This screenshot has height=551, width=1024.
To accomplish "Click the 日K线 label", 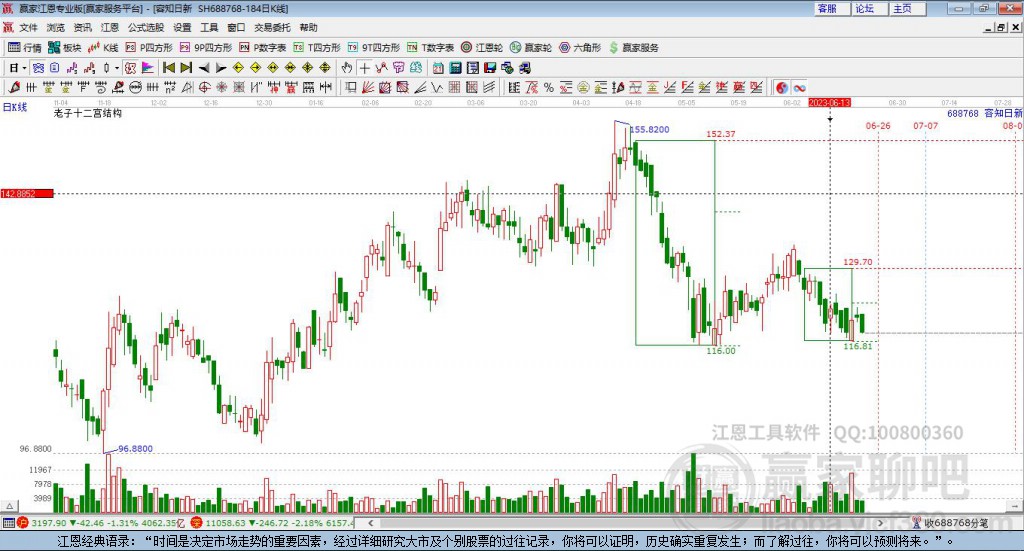I will tap(14, 107).
